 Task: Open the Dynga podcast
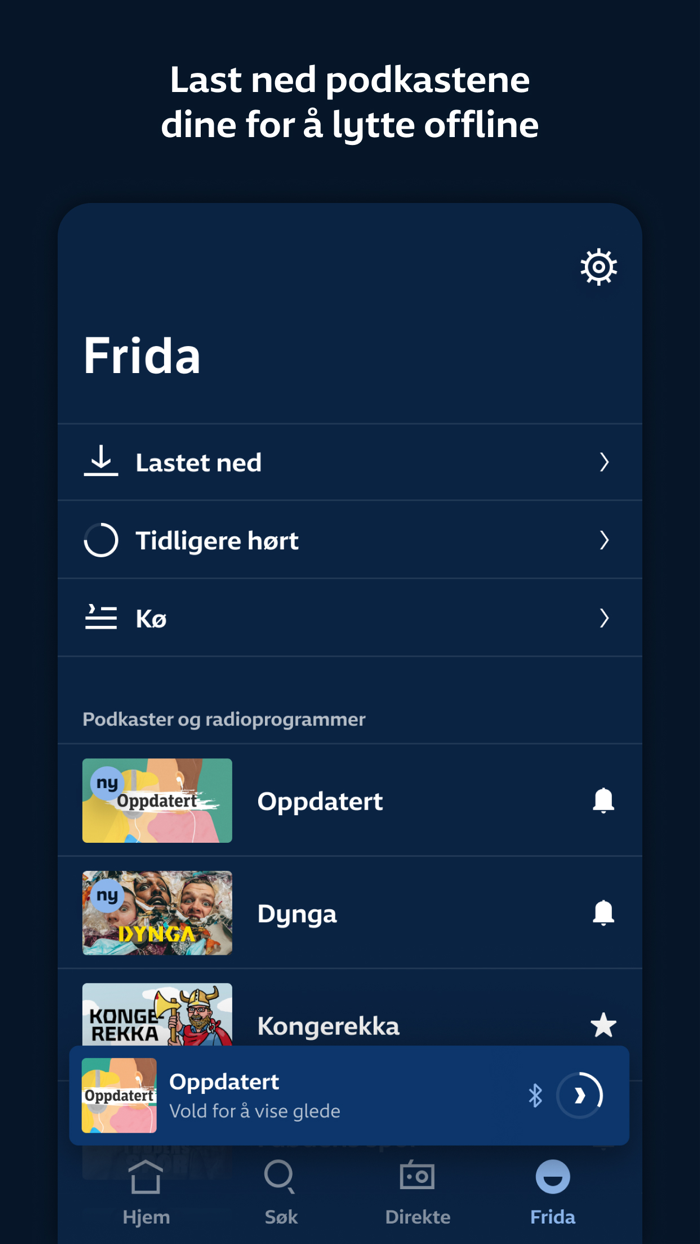pyautogui.click(x=297, y=912)
